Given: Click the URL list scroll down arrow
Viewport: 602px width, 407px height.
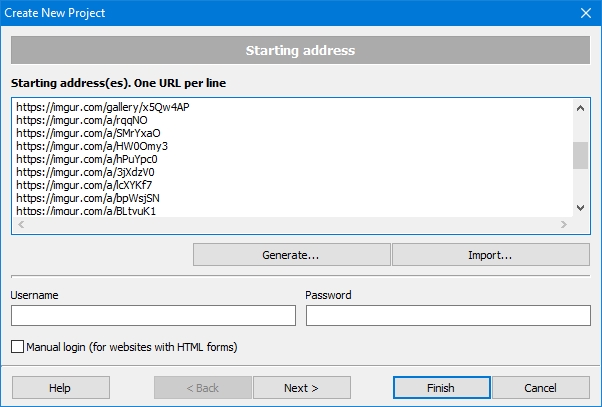Looking at the screenshot, I should pyautogui.click(x=580, y=208).
